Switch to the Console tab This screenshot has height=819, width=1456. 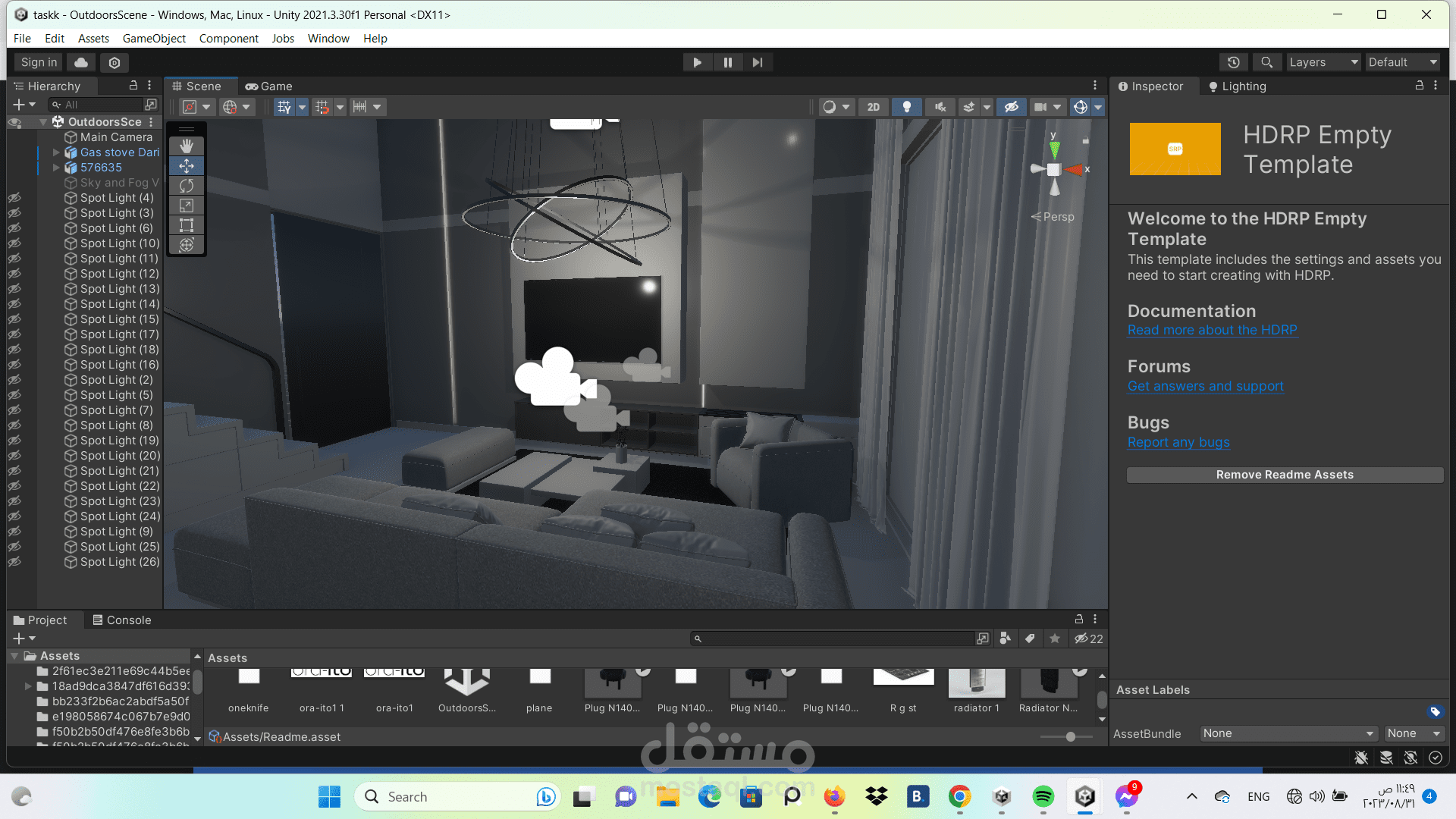pyautogui.click(x=121, y=620)
